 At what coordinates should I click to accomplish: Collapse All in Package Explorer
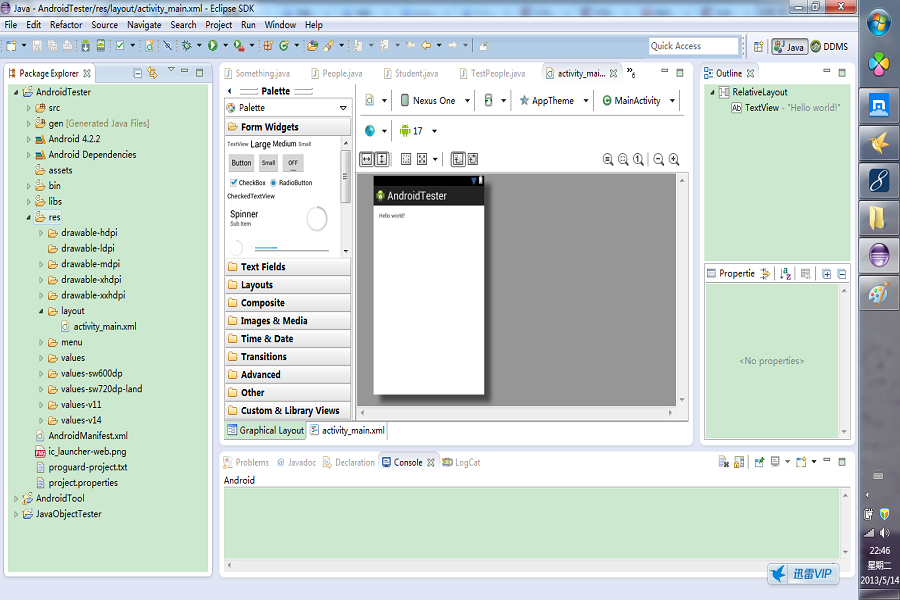(x=138, y=72)
